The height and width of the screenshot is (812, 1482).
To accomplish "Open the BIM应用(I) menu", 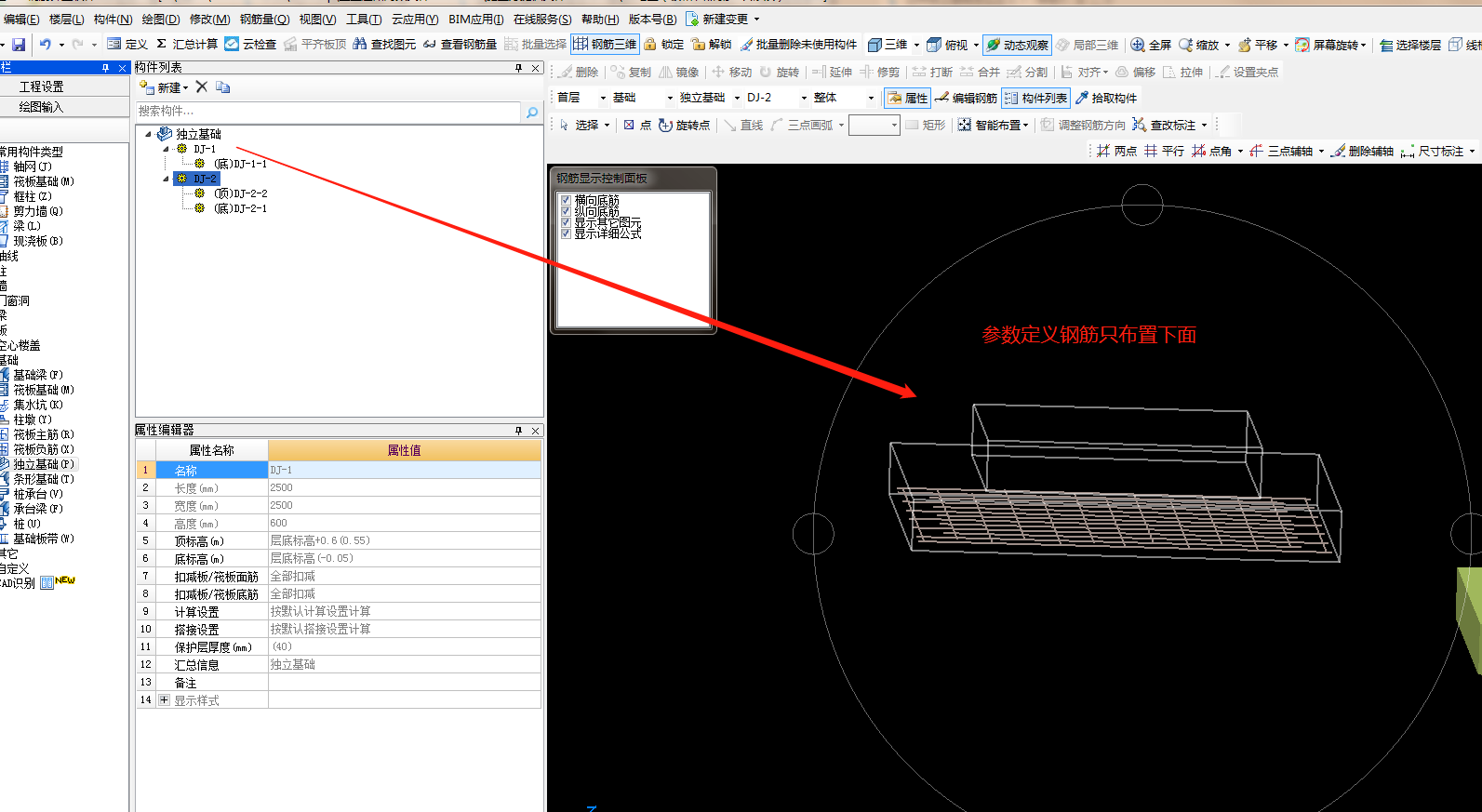I will pos(475,19).
